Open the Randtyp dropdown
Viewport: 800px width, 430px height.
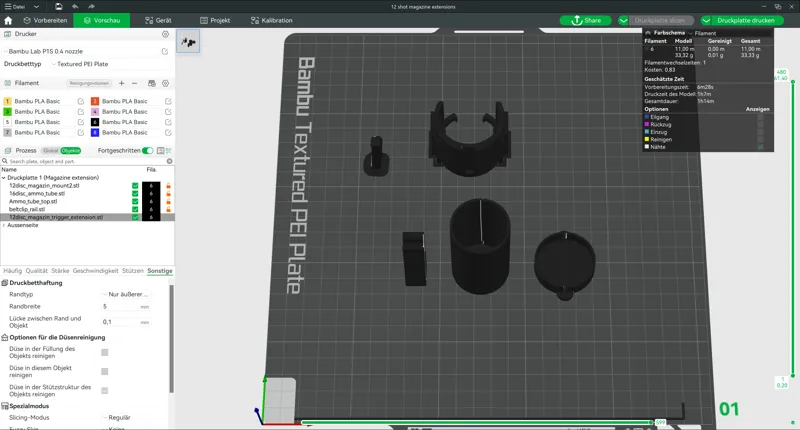126,294
